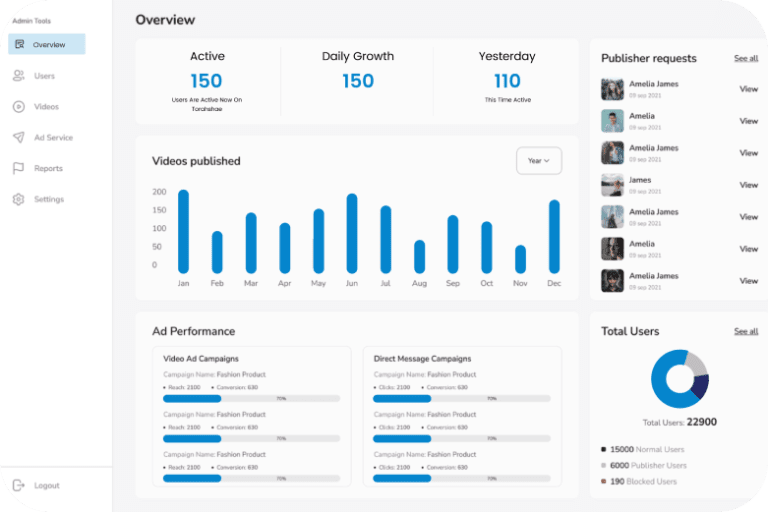Click See all in Publisher requests
This screenshot has height=512, width=768.
[x=746, y=58]
